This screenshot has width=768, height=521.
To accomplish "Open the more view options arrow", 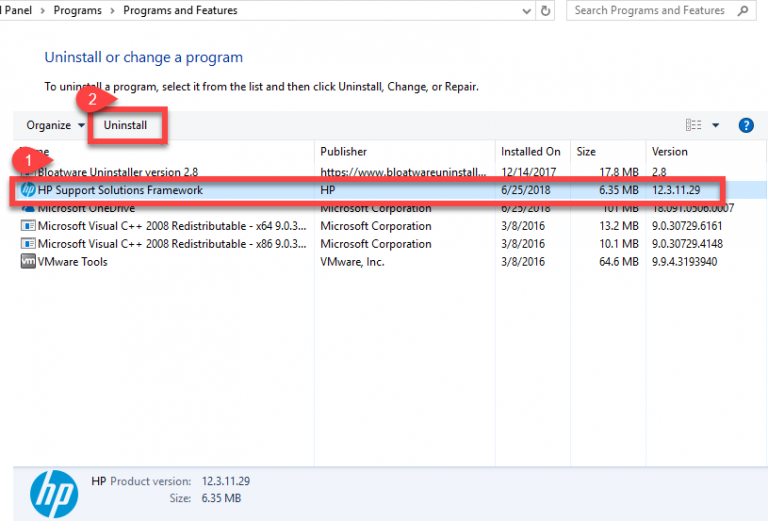I will pyautogui.click(x=716, y=125).
